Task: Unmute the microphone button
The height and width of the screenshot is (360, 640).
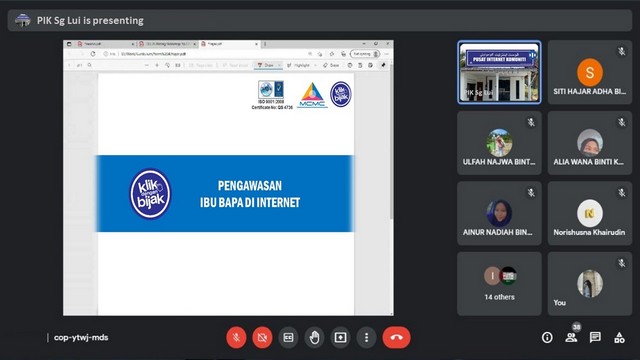Action: (236, 338)
